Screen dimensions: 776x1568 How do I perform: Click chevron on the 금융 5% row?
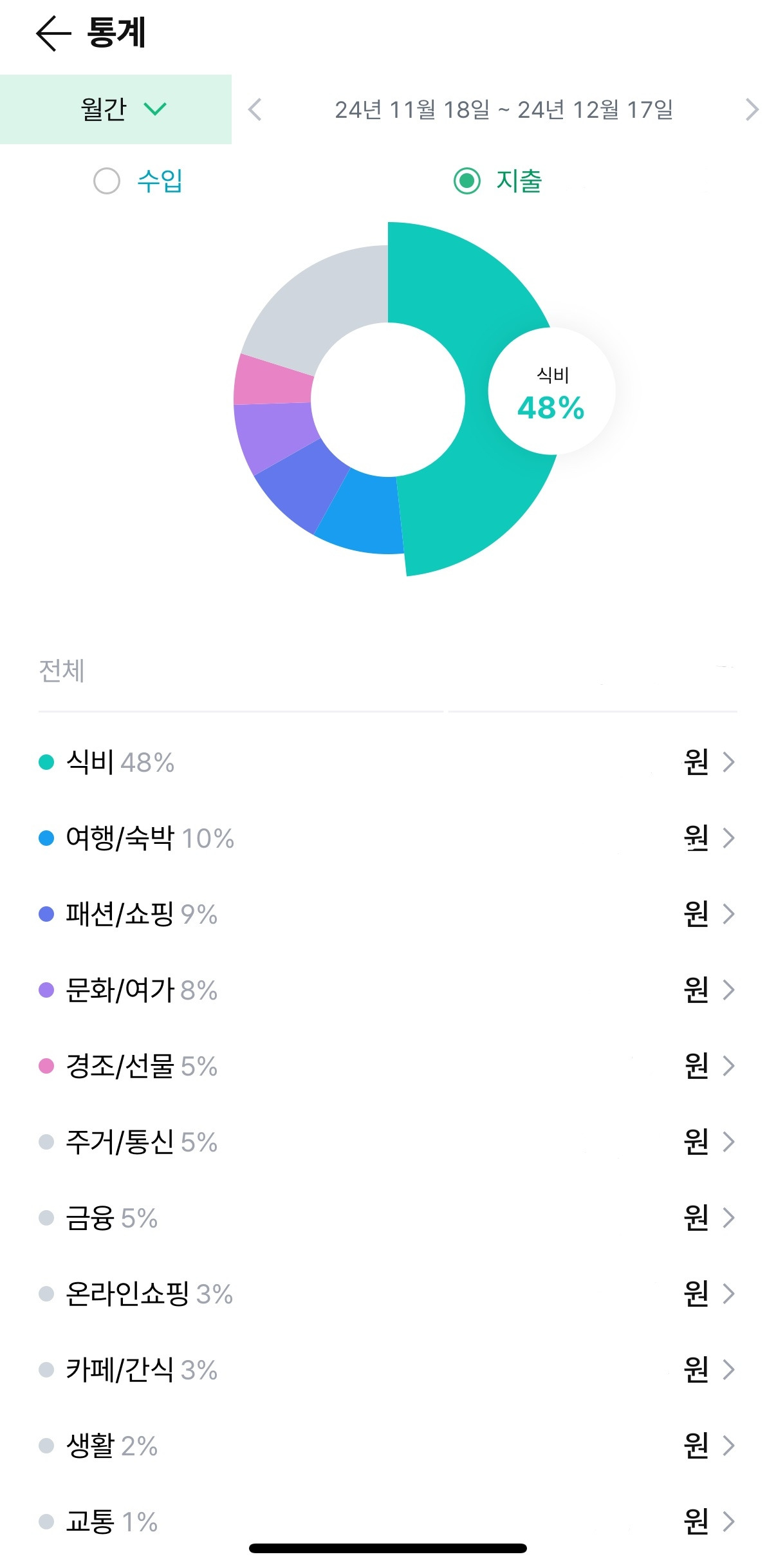728,1218
